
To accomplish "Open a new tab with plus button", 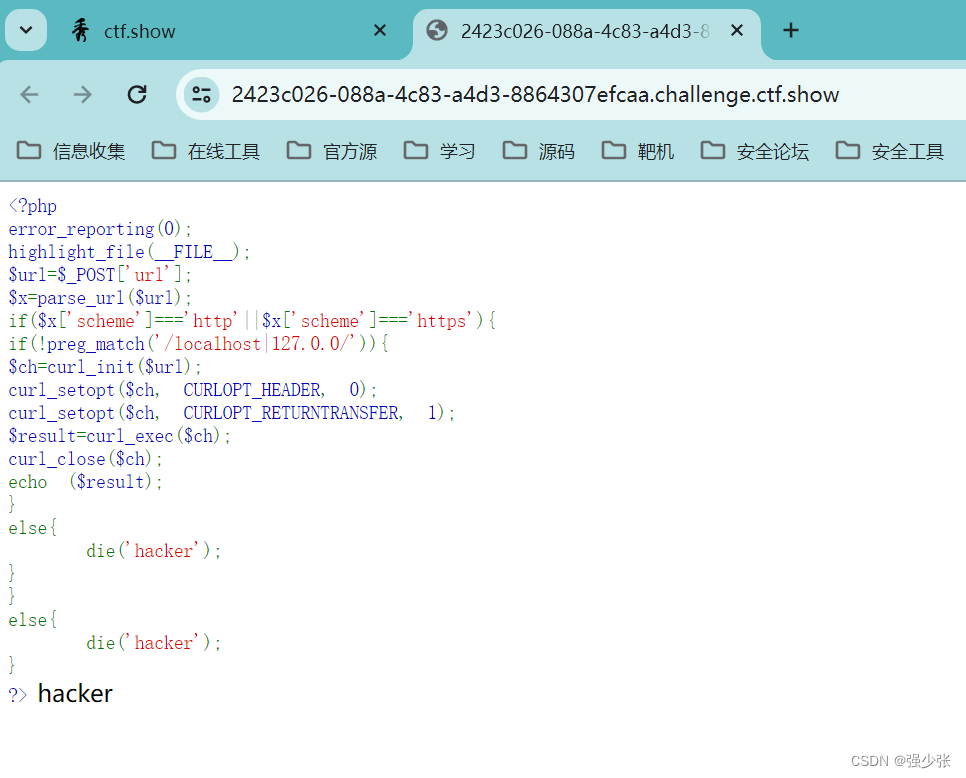I will [791, 30].
